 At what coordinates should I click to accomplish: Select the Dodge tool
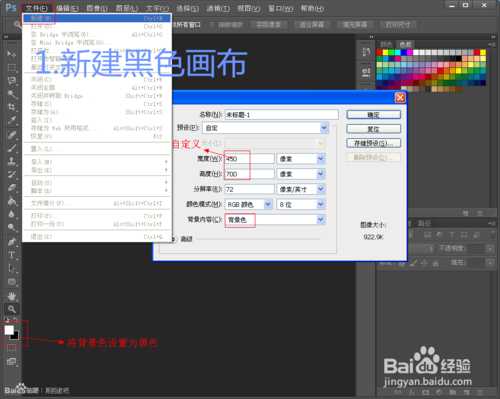click(x=11, y=227)
